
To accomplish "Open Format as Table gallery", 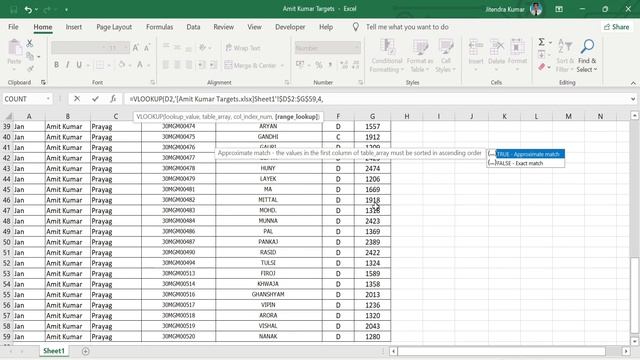I will pyautogui.click(x=420, y=56).
